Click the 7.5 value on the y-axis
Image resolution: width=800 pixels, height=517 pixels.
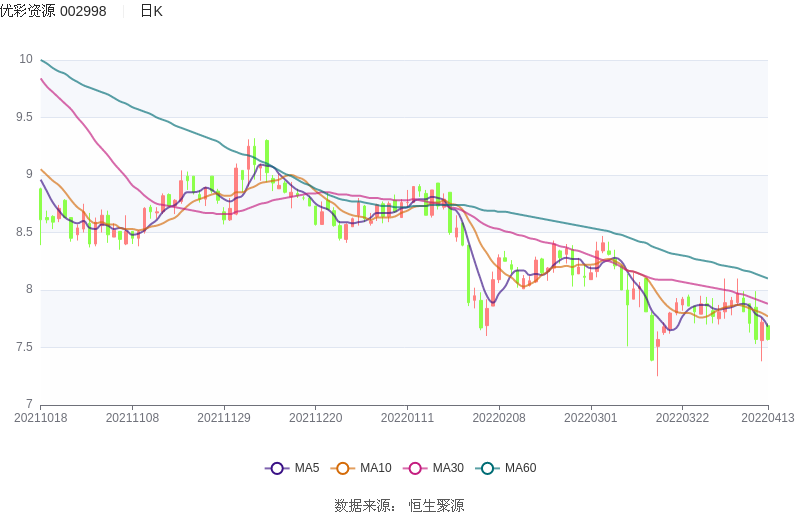click(25, 347)
